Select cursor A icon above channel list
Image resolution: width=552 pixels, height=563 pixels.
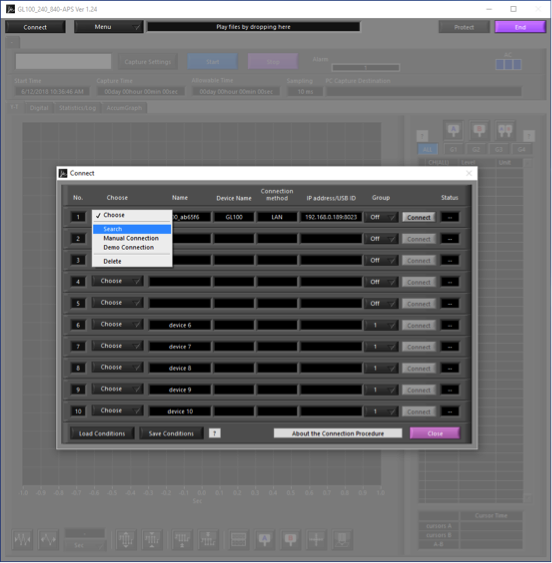[x=453, y=130]
